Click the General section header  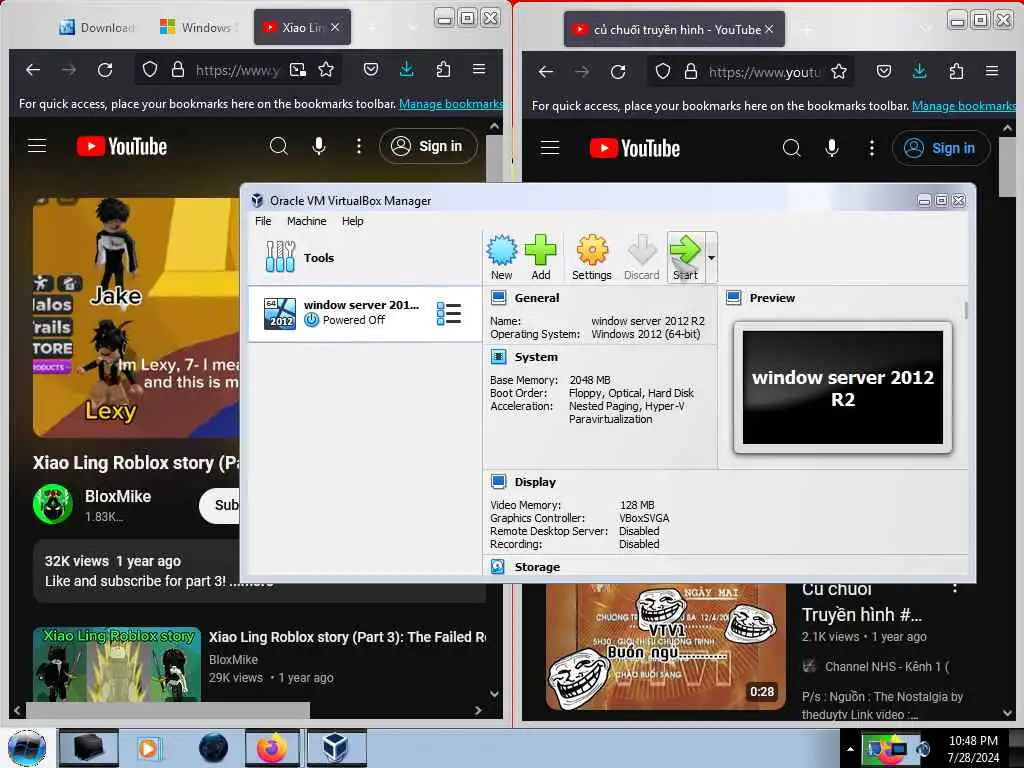click(x=536, y=298)
